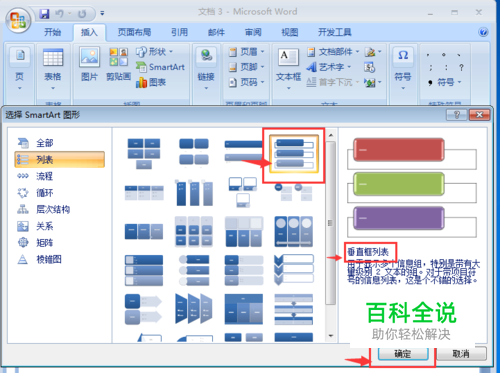
Task: Open the 文档部件 quick parts dropdown
Action: point(333,52)
